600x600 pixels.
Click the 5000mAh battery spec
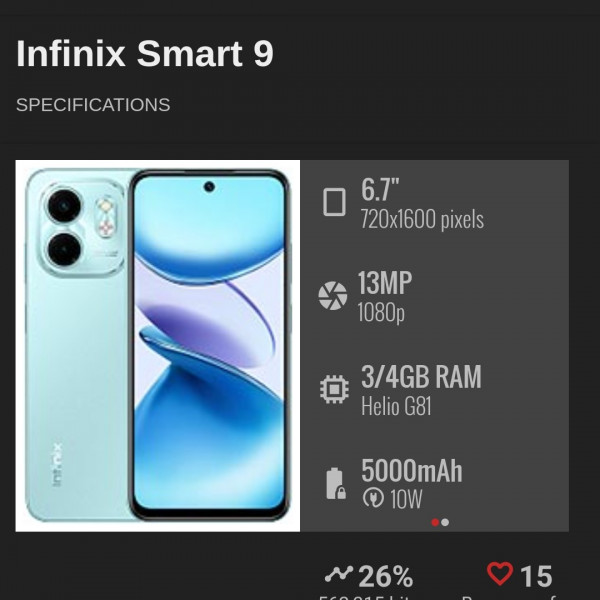(x=412, y=471)
